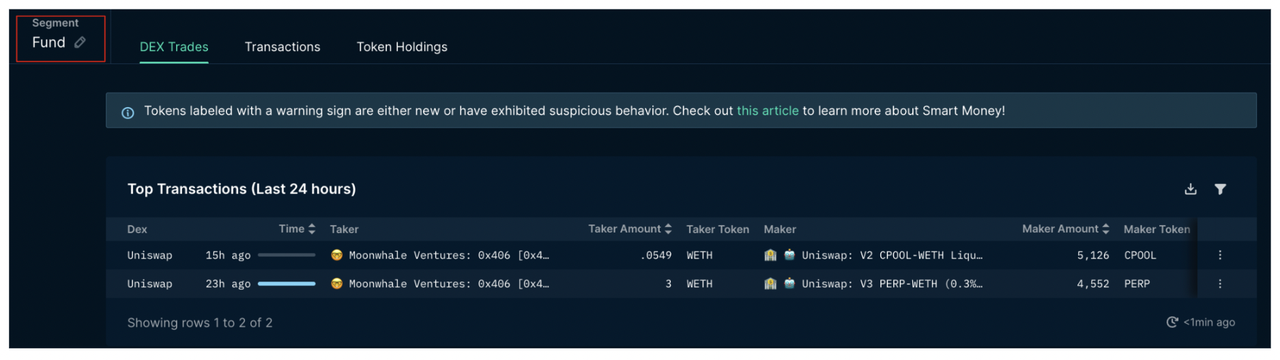
Task: Switch to the Transactions tab
Action: click(x=282, y=47)
